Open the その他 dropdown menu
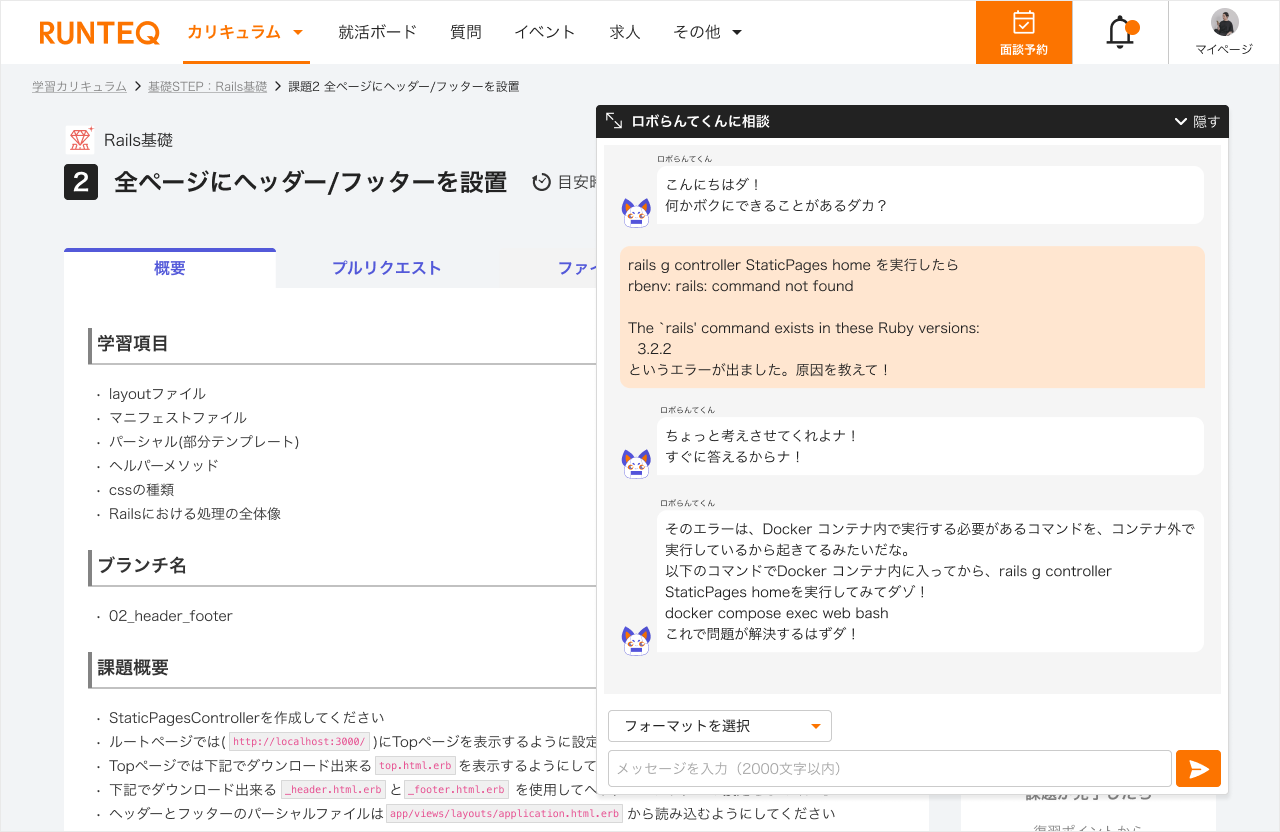The width and height of the screenshot is (1280, 832). [x=708, y=32]
